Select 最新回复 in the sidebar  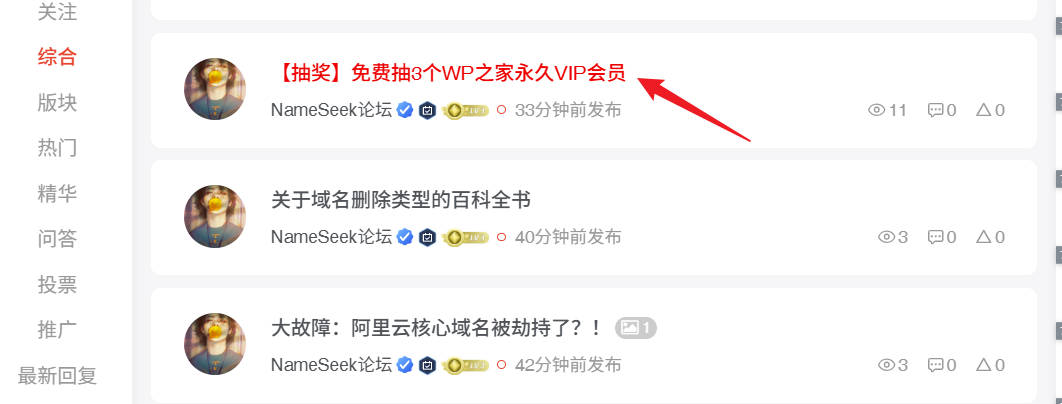point(58,375)
